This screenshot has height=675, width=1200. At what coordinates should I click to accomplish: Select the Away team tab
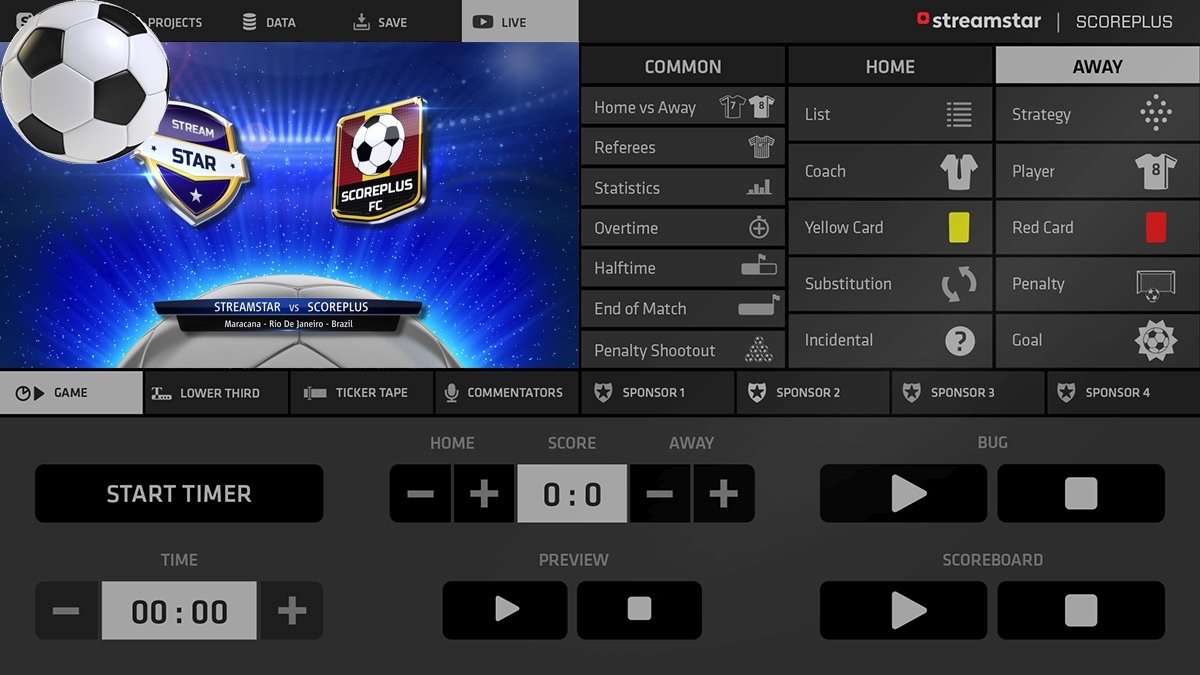pos(1097,66)
